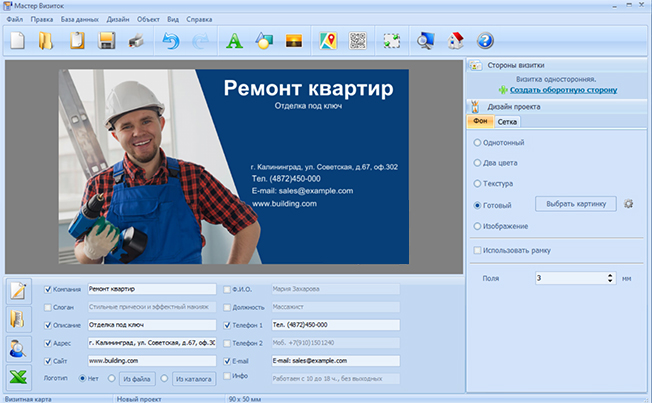
Task: Select radio button beside Из каталога
Action: point(165,378)
